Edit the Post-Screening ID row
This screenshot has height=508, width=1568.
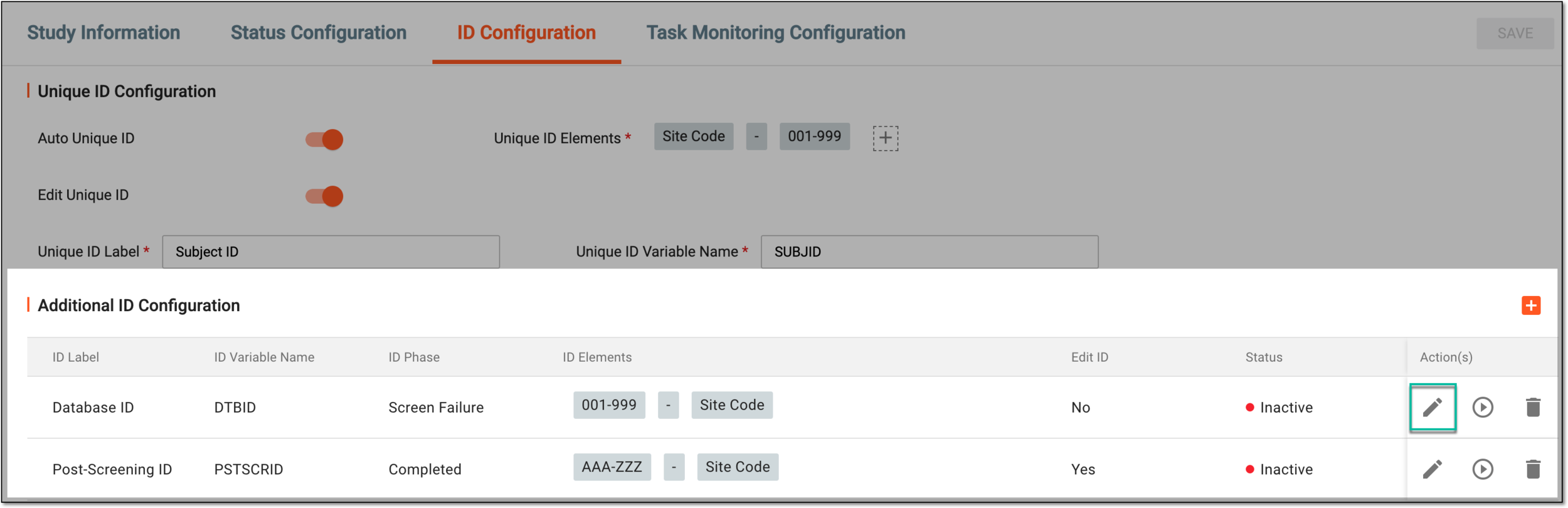coord(1432,469)
